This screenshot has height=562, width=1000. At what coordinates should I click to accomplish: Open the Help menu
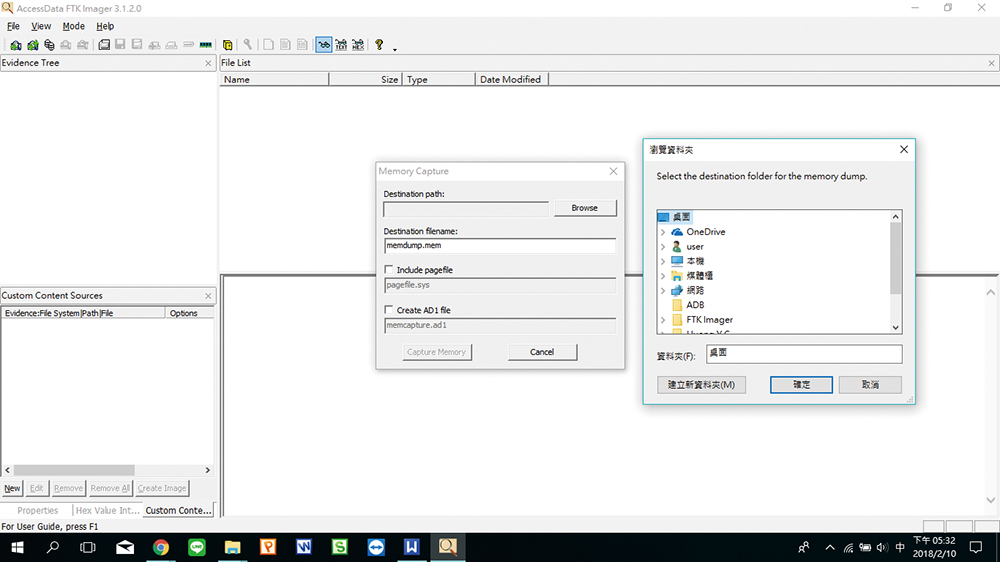[x=105, y=26]
